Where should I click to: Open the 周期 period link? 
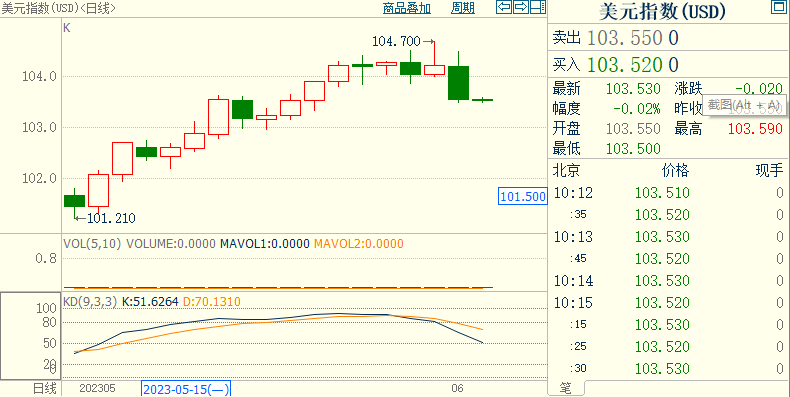click(x=463, y=8)
